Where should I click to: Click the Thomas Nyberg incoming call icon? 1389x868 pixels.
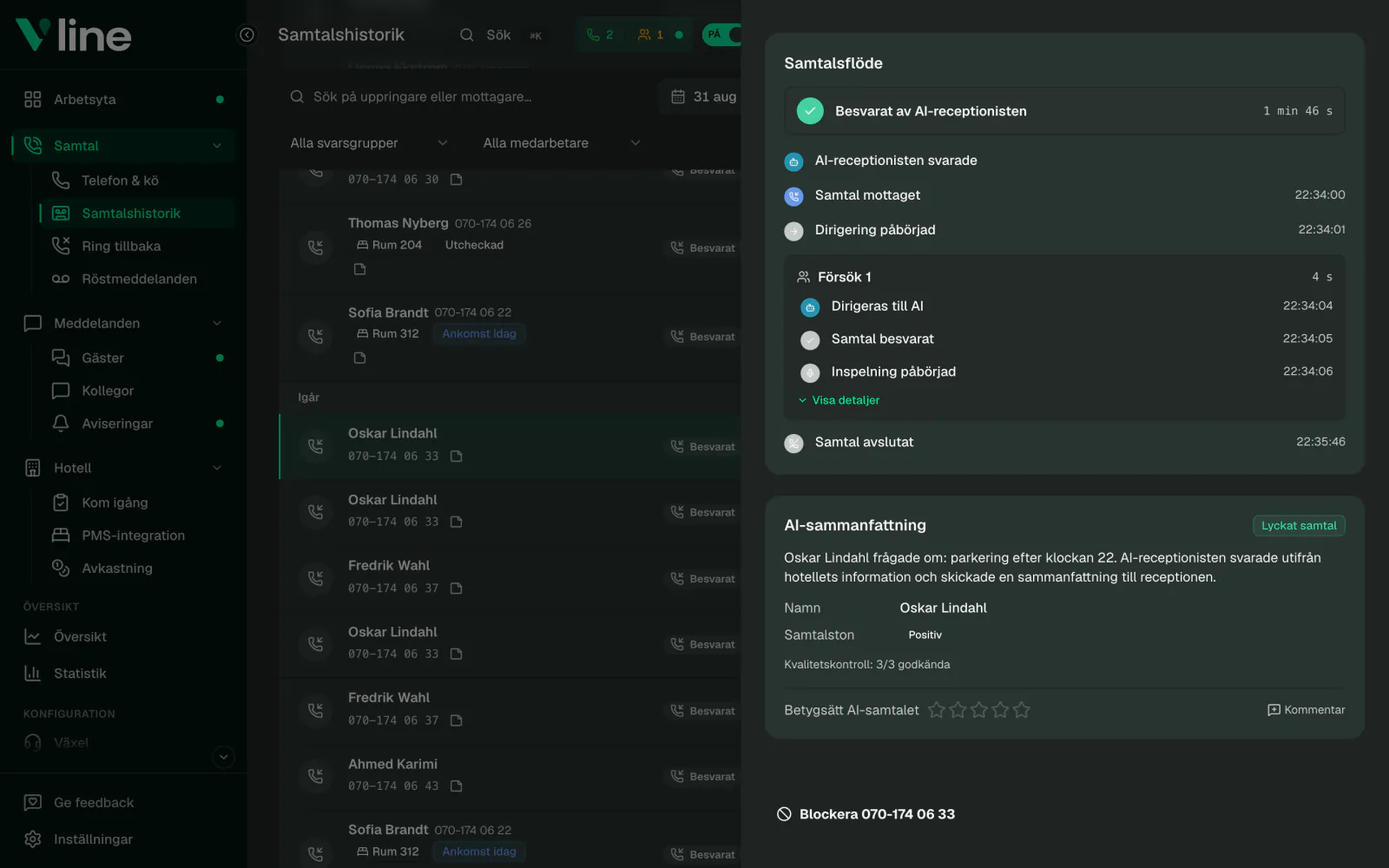[316, 248]
